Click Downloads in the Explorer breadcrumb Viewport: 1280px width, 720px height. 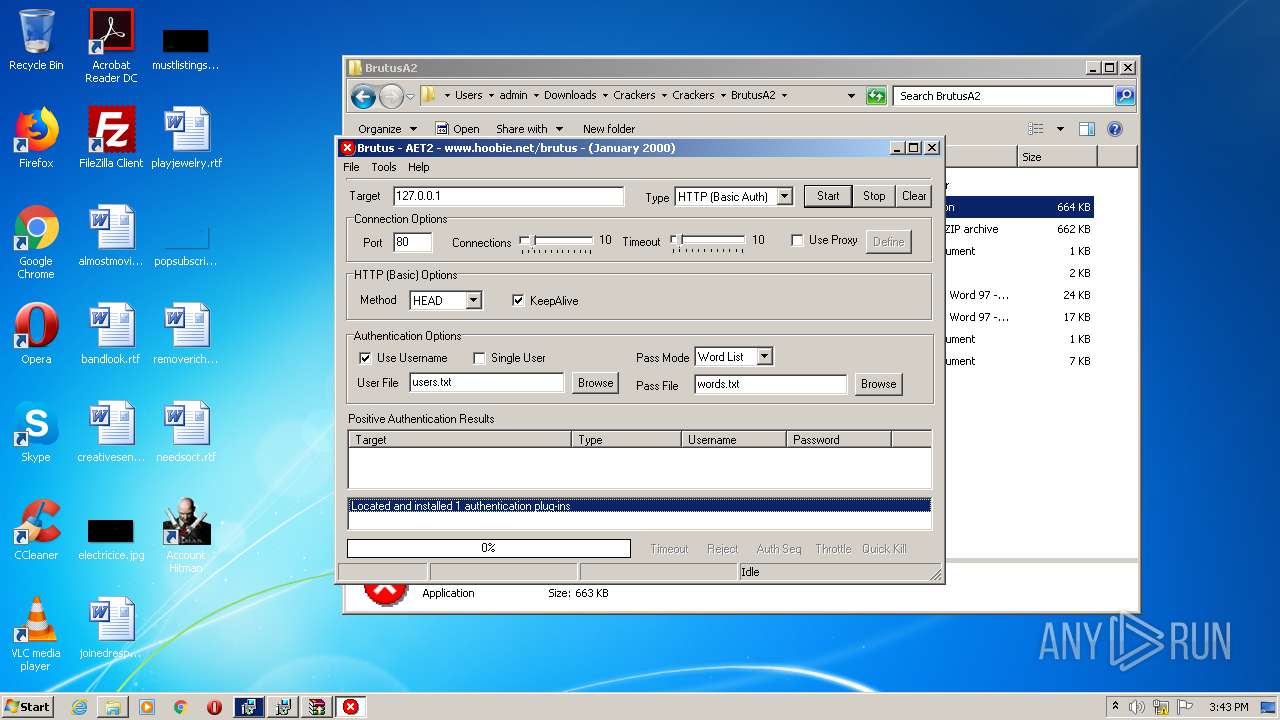pyautogui.click(x=570, y=96)
